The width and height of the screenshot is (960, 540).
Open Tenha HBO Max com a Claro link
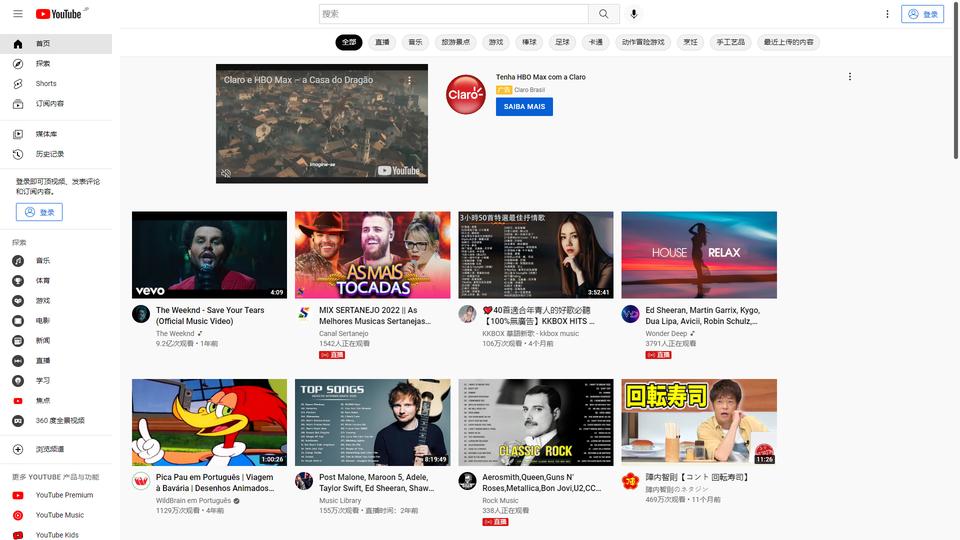pyautogui.click(x=541, y=77)
